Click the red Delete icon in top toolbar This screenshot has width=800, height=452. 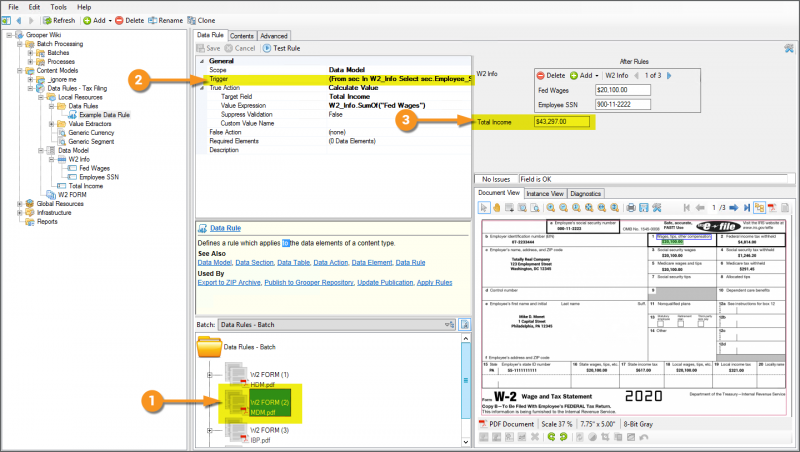pos(120,19)
